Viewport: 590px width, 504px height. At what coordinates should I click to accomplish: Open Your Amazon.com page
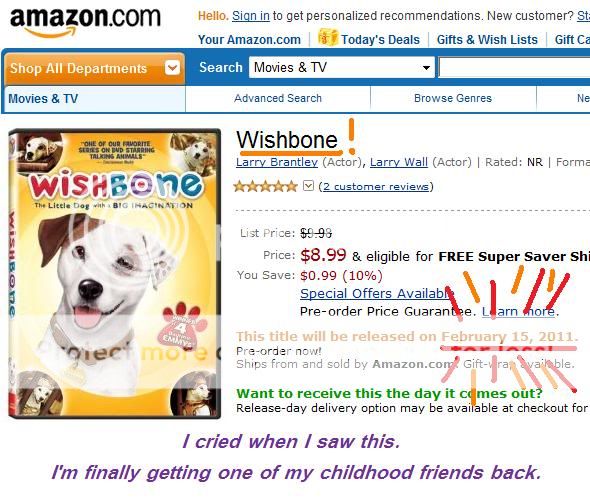tap(249, 40)
